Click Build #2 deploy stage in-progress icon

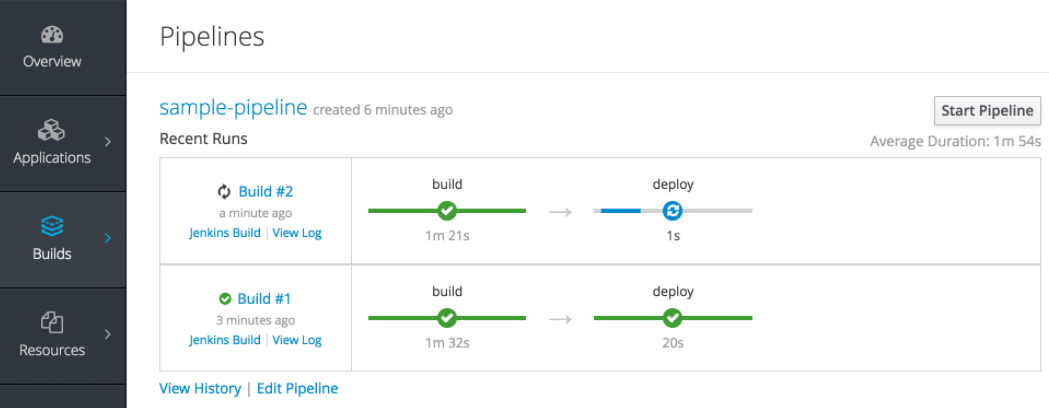point(672,211)
